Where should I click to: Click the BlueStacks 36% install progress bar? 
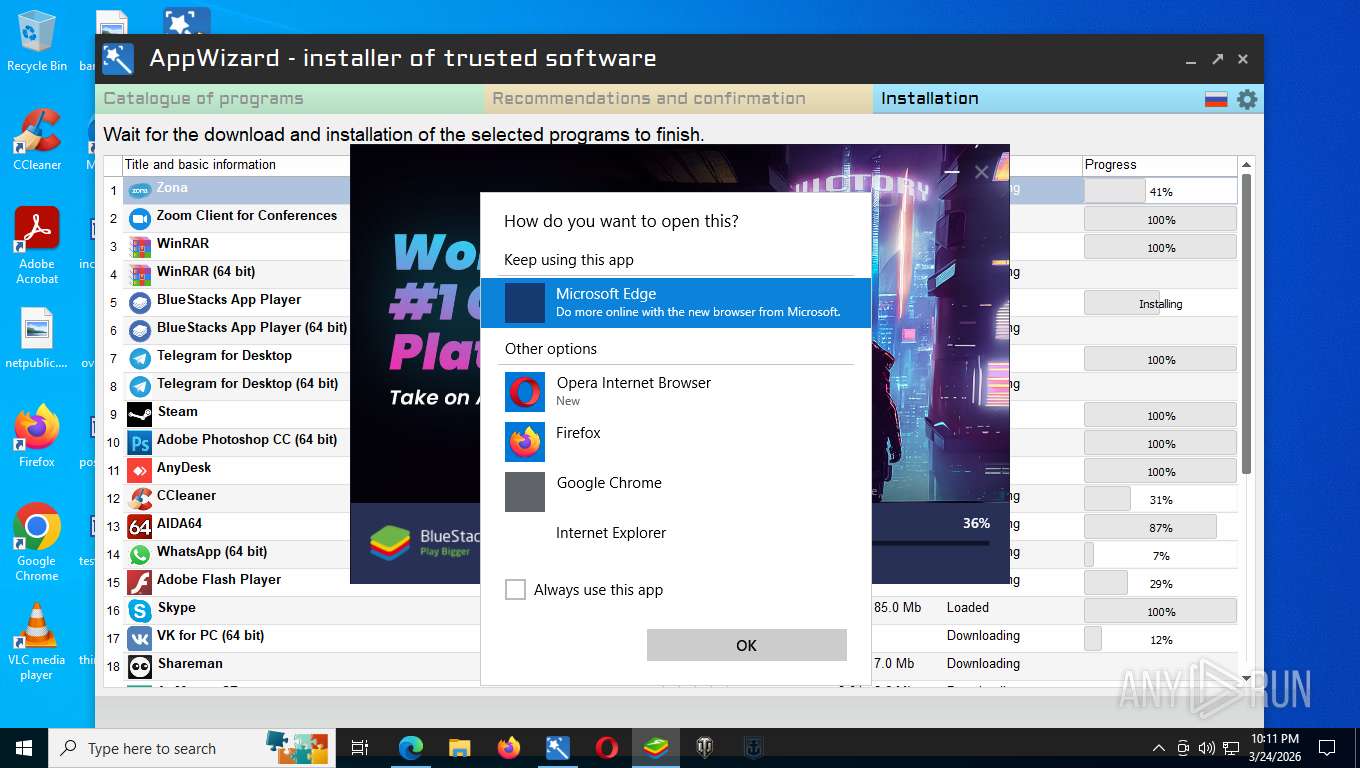tap(932, 543)
